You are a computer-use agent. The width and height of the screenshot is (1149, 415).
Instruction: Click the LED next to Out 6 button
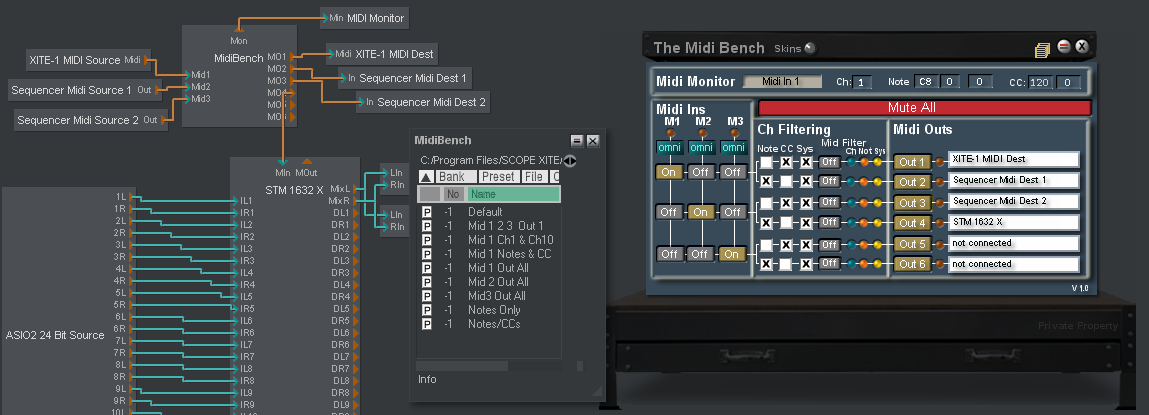[939, 264]
